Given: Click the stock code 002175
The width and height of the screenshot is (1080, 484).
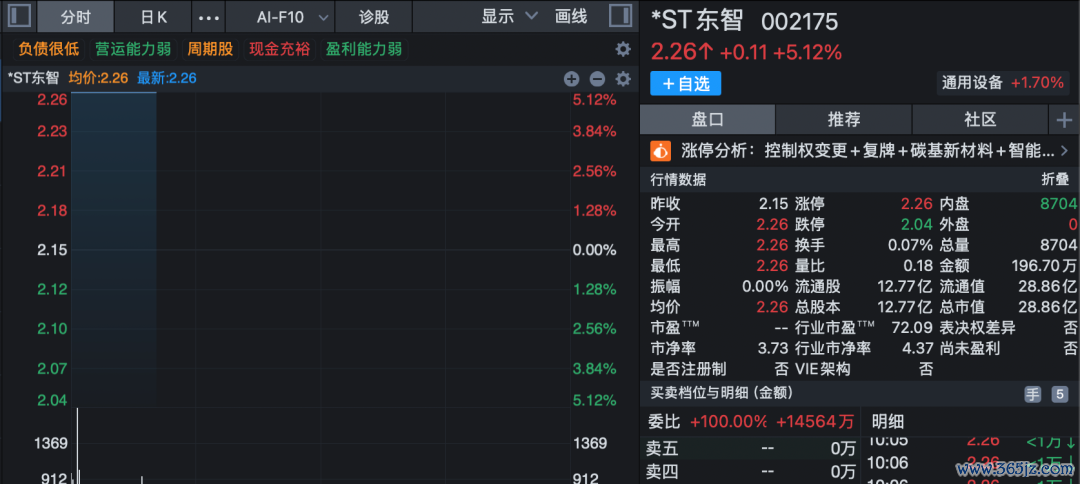Looking at the screenshot, I should tap(800, 22).
